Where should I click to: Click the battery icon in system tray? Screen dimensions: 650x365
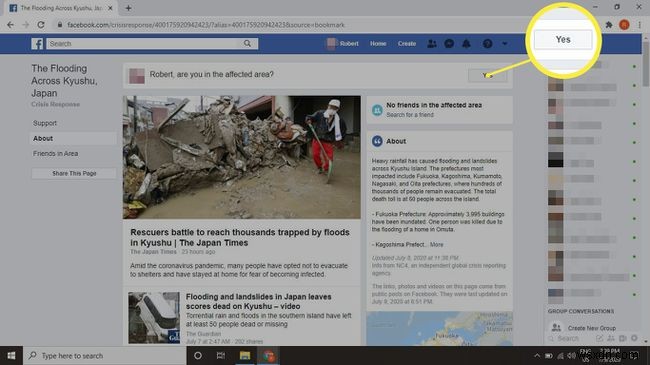548,356
